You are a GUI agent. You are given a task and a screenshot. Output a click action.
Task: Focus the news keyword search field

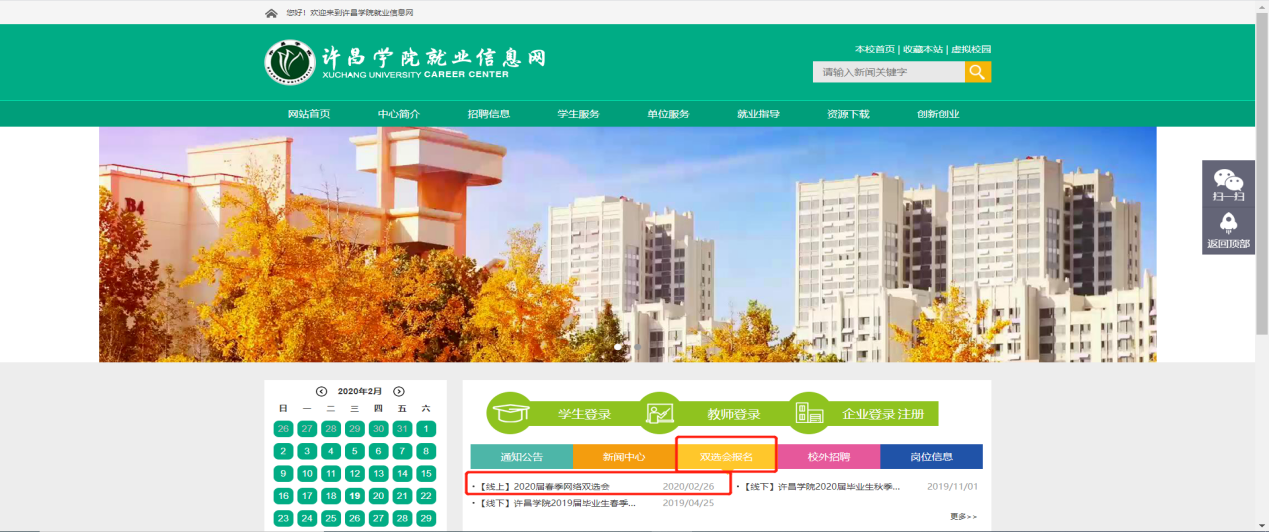tap(888, 72)
